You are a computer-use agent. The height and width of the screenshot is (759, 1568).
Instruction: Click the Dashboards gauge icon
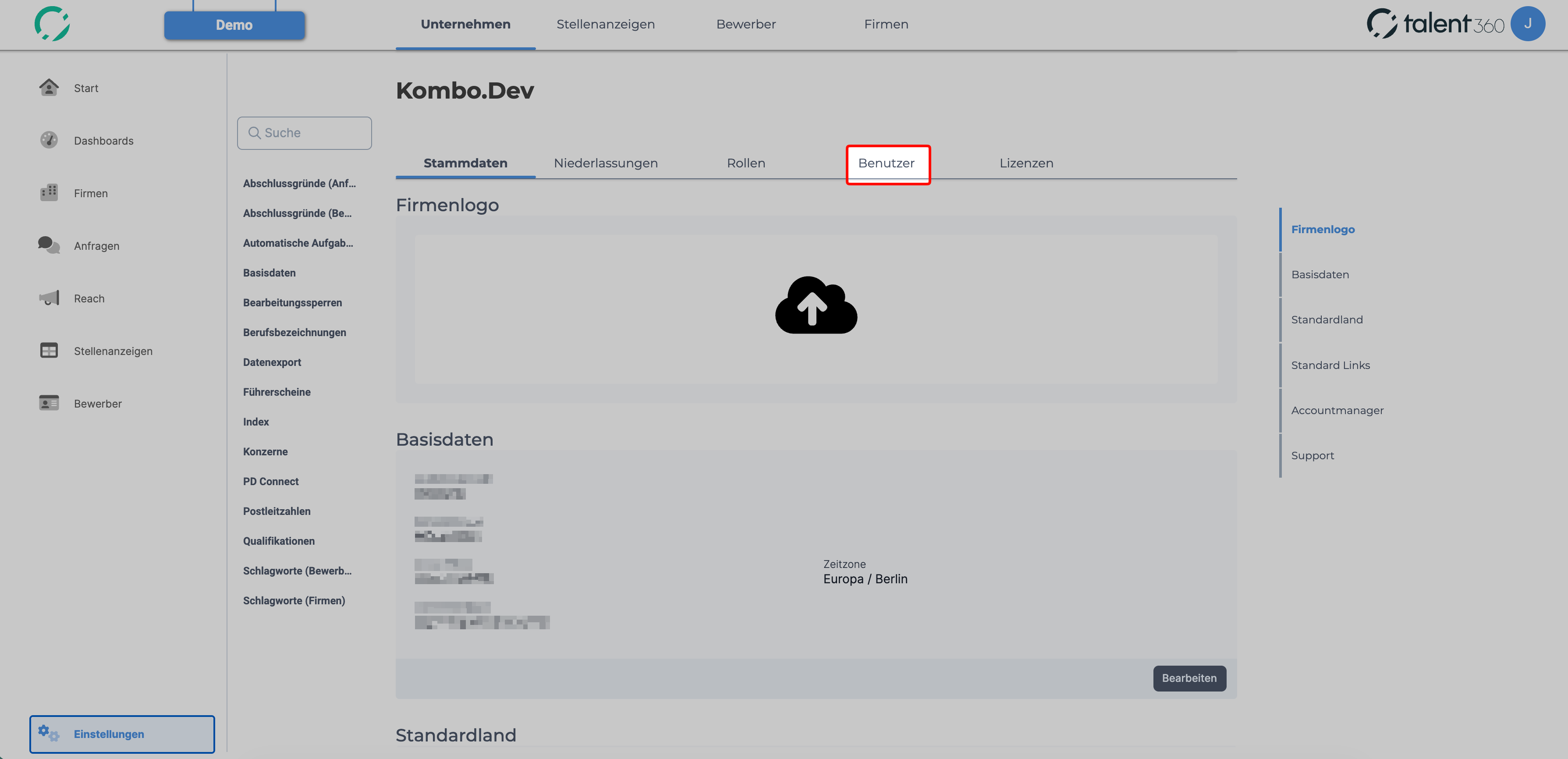point(49,140)
